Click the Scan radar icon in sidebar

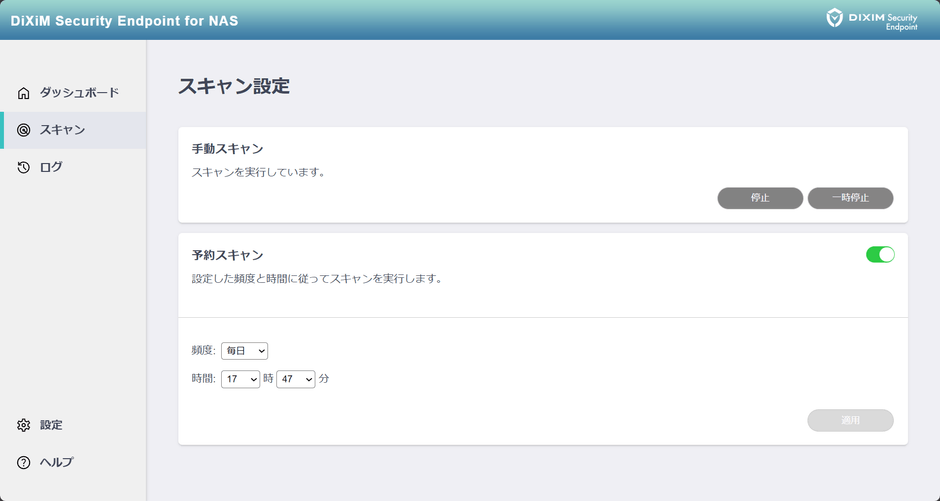point(23,130)
